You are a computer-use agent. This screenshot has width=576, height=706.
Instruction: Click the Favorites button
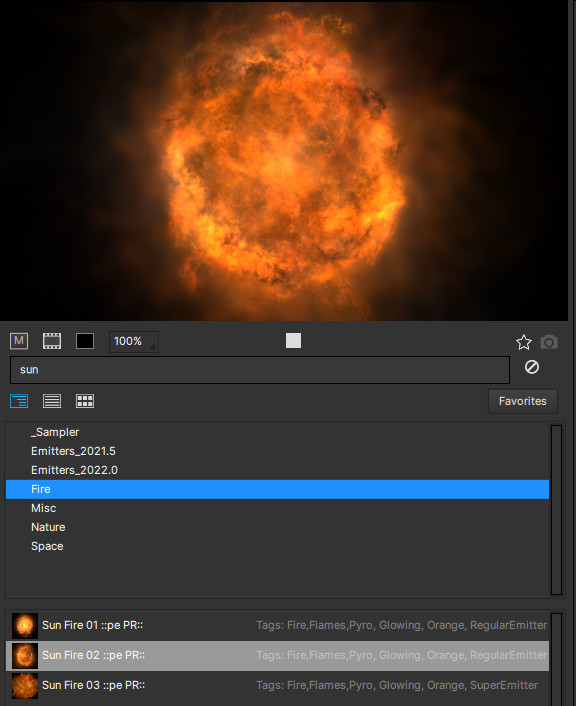click(522, 401)
